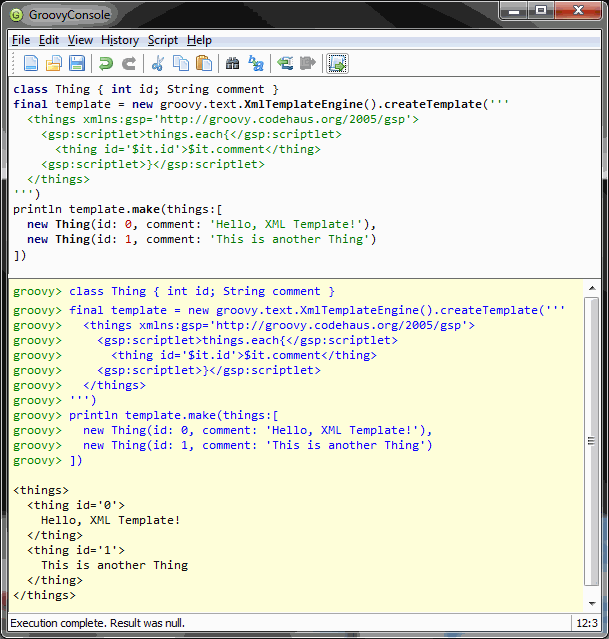The image size is (609, 639).
Task: Go to next history script icon
Action: 308,63
